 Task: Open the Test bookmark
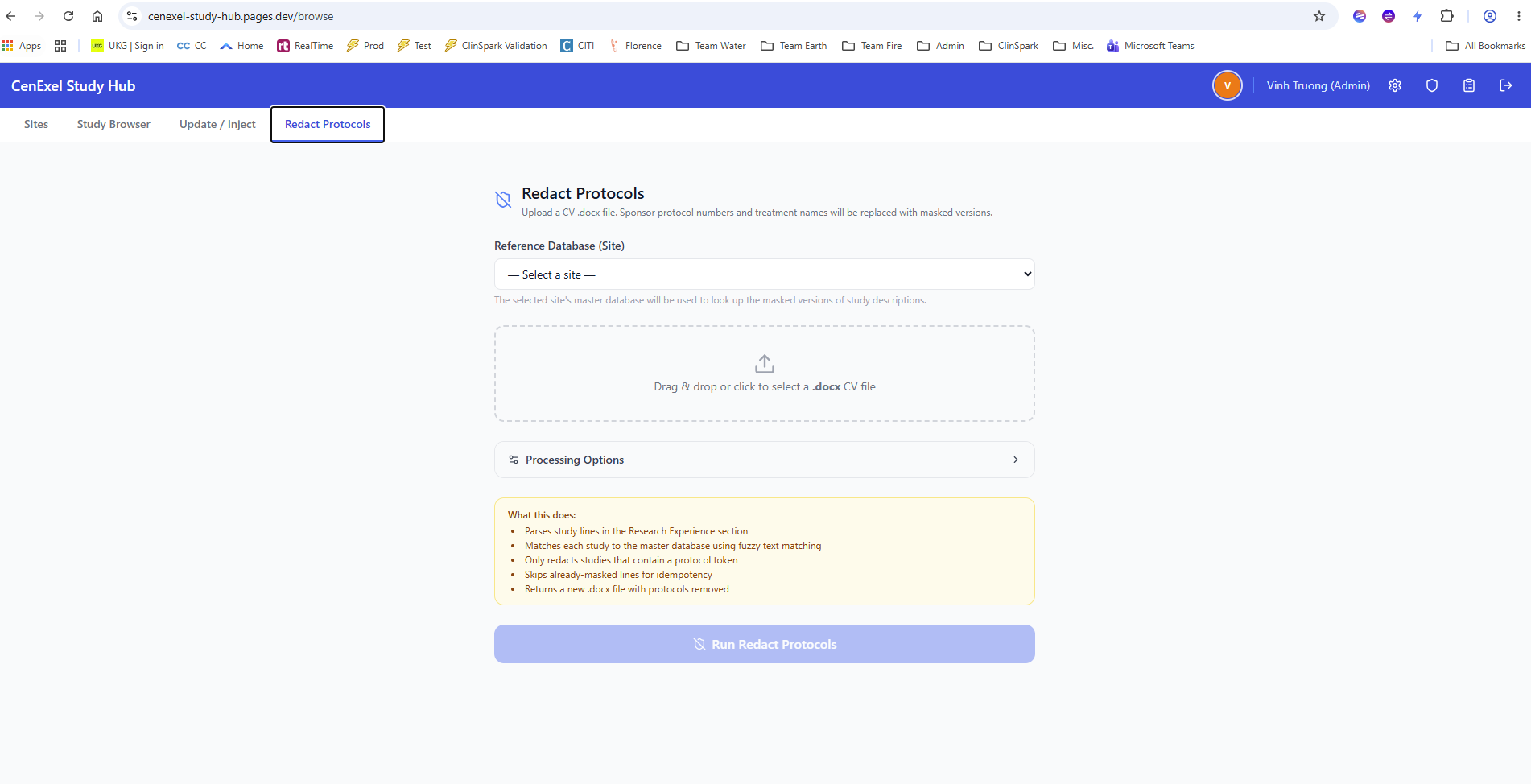coord(414,46)
